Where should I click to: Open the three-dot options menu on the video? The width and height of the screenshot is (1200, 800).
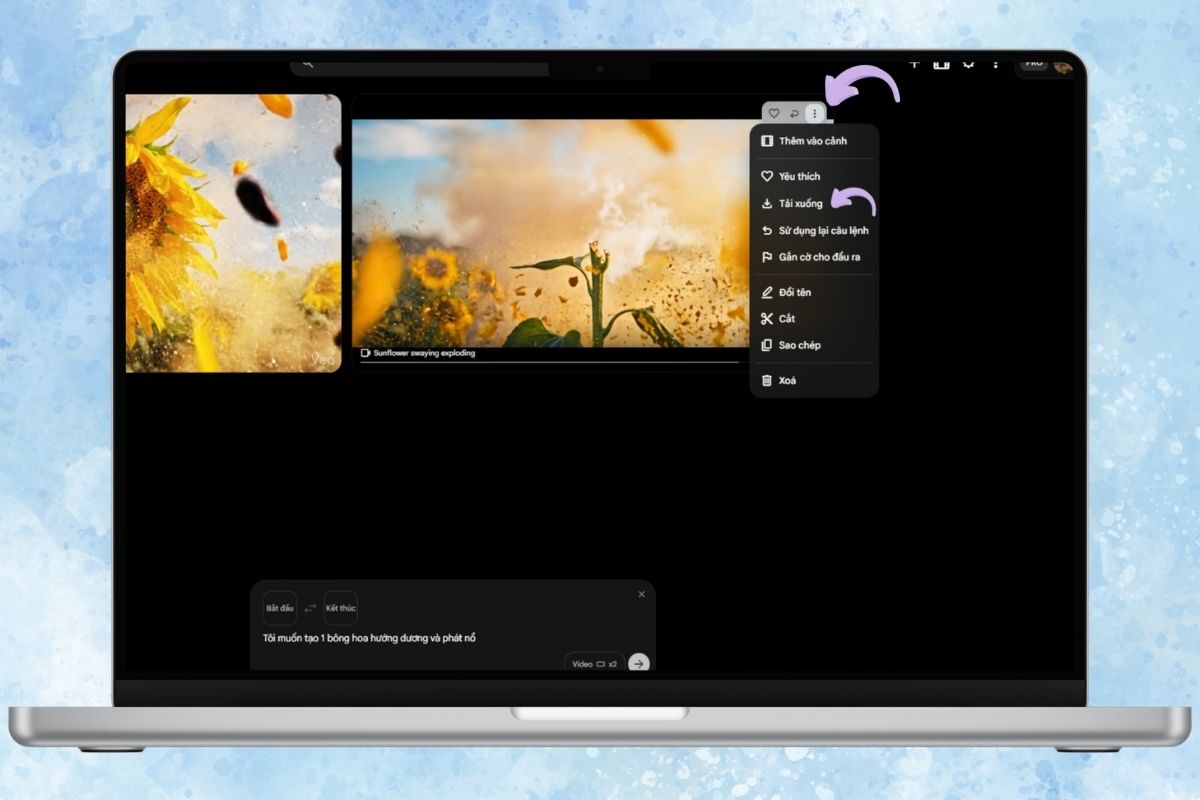[x=815, y=113]
